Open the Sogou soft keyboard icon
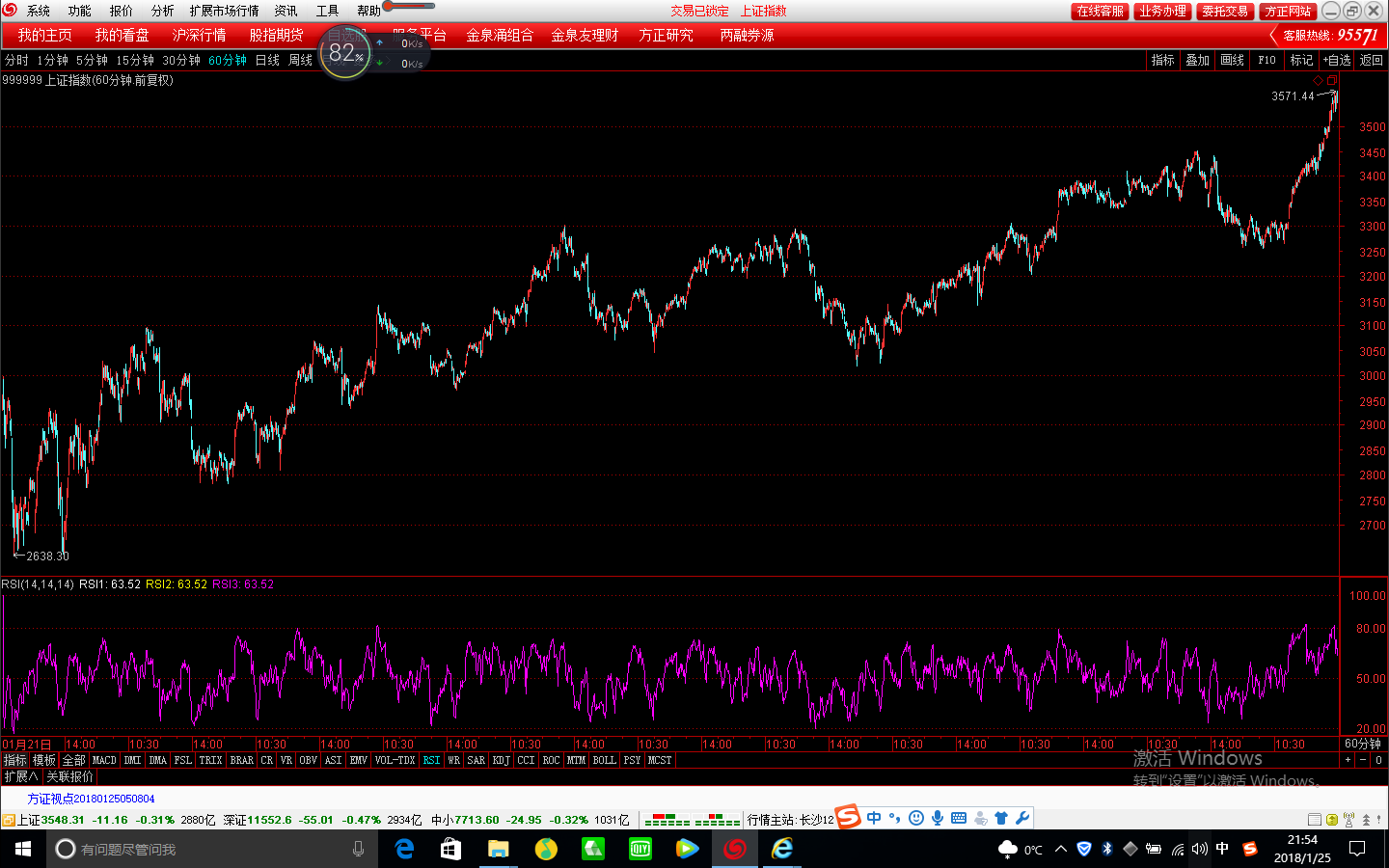The width and height of the screenshot is (1389, 868). coord(958,818)
